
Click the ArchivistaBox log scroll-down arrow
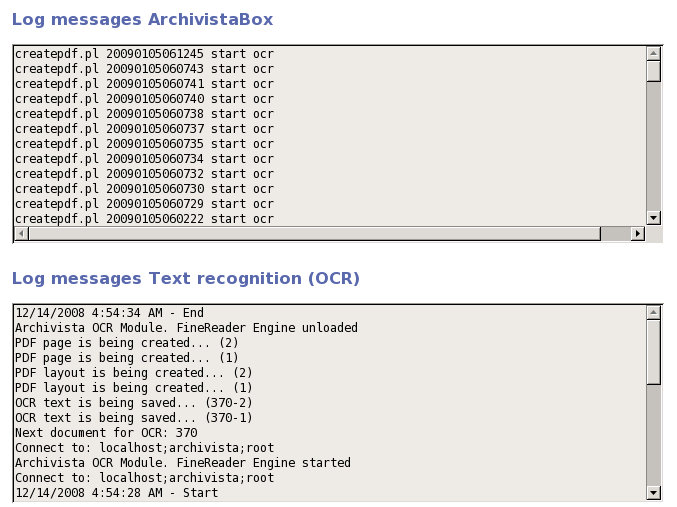[653, 218]
